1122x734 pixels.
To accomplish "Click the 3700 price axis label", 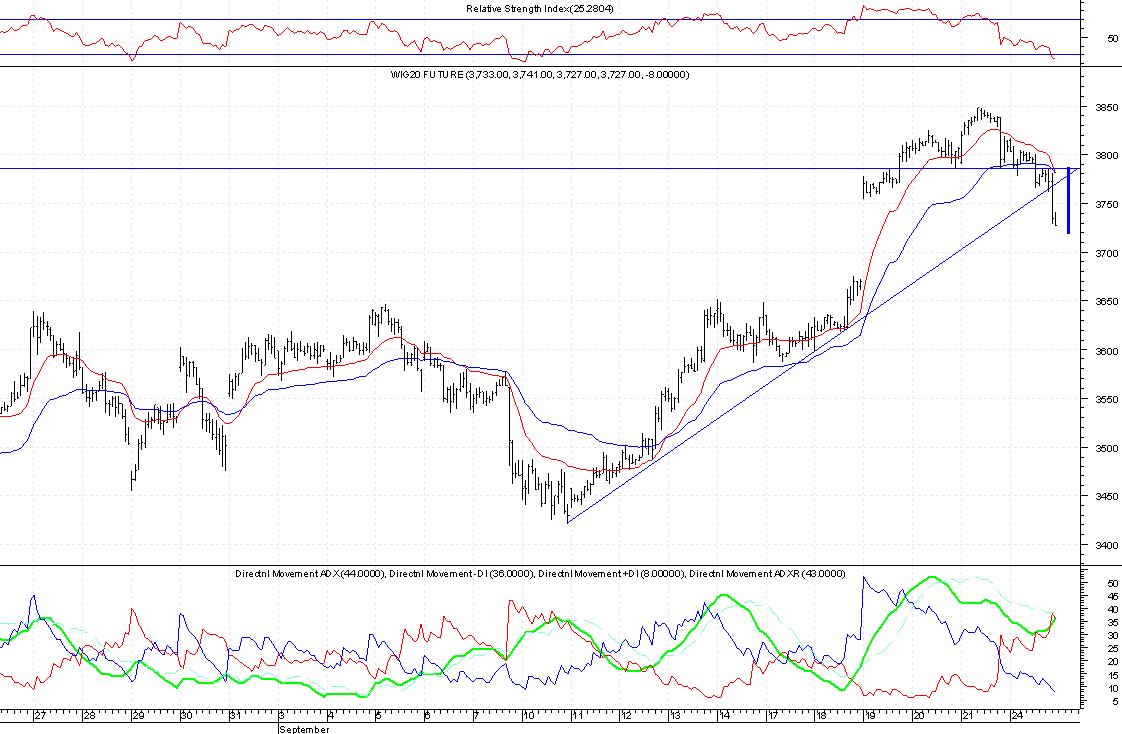I will (x=1107, y=253).
